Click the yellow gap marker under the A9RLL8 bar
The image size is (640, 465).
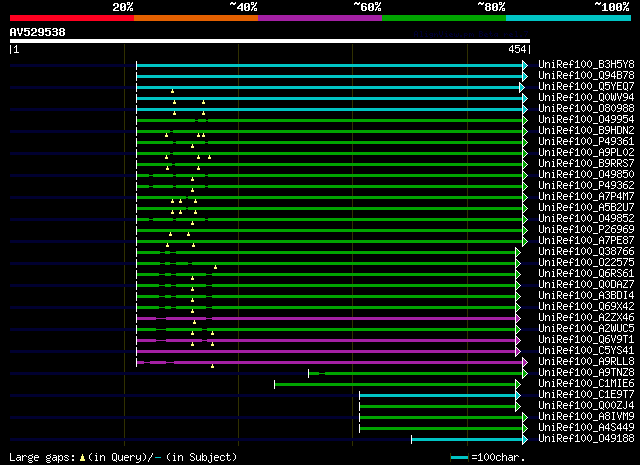click(x=212, y=366)
